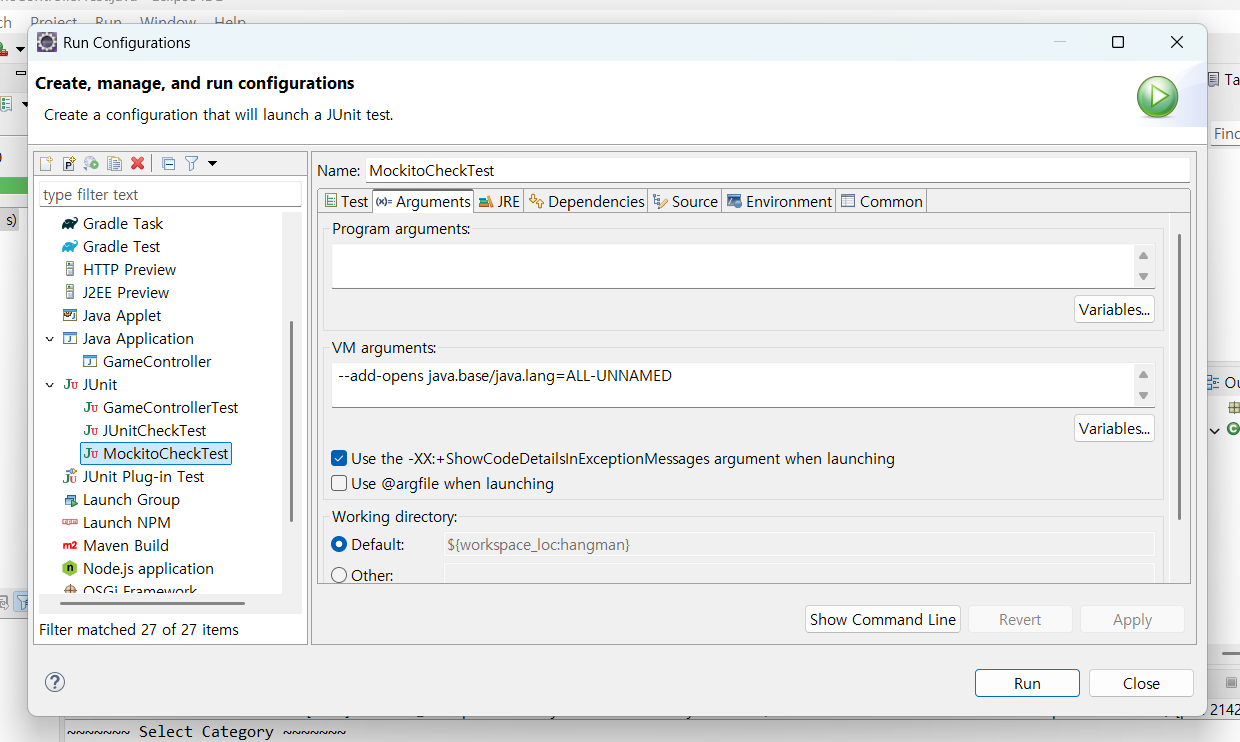1240x742 pixels.
Task: Select Java Applet launch type
Action: coord(122,315)
